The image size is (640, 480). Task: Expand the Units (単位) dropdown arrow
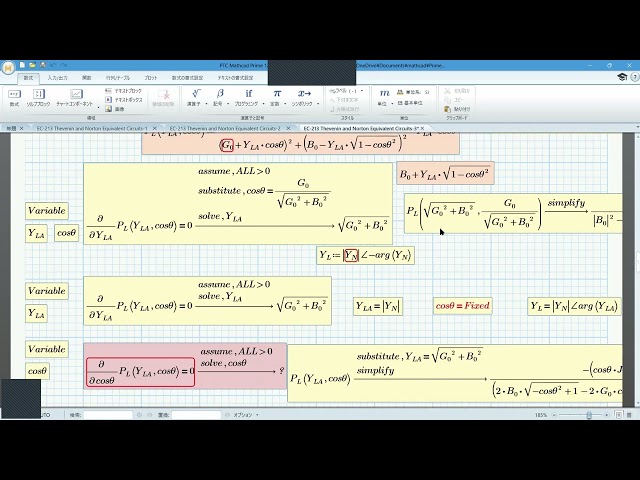(392, 104)
